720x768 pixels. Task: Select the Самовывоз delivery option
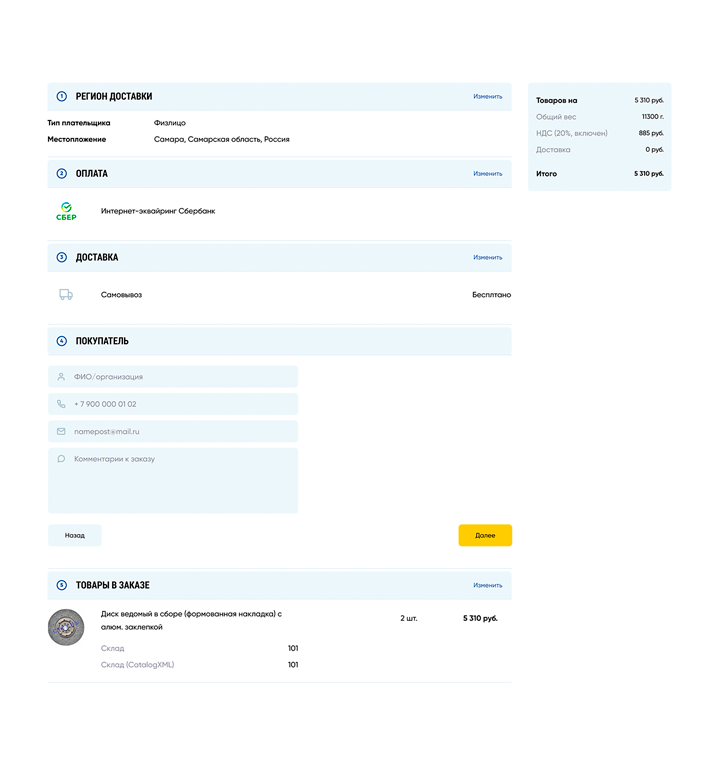pyautogui.click(x=121, y=295)
